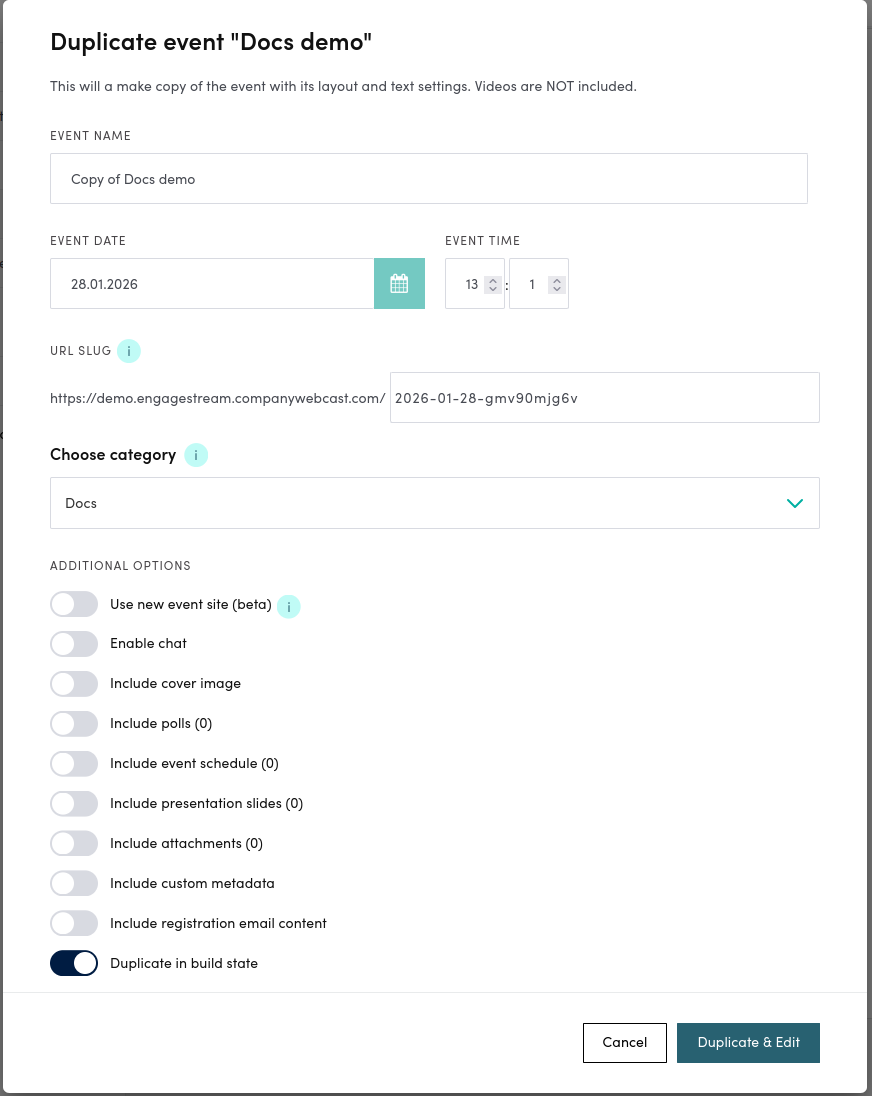Disable Duplicate in build state
Image resolution: width=872 pixels, height=1096 pixels.
[x=74, y=963]
